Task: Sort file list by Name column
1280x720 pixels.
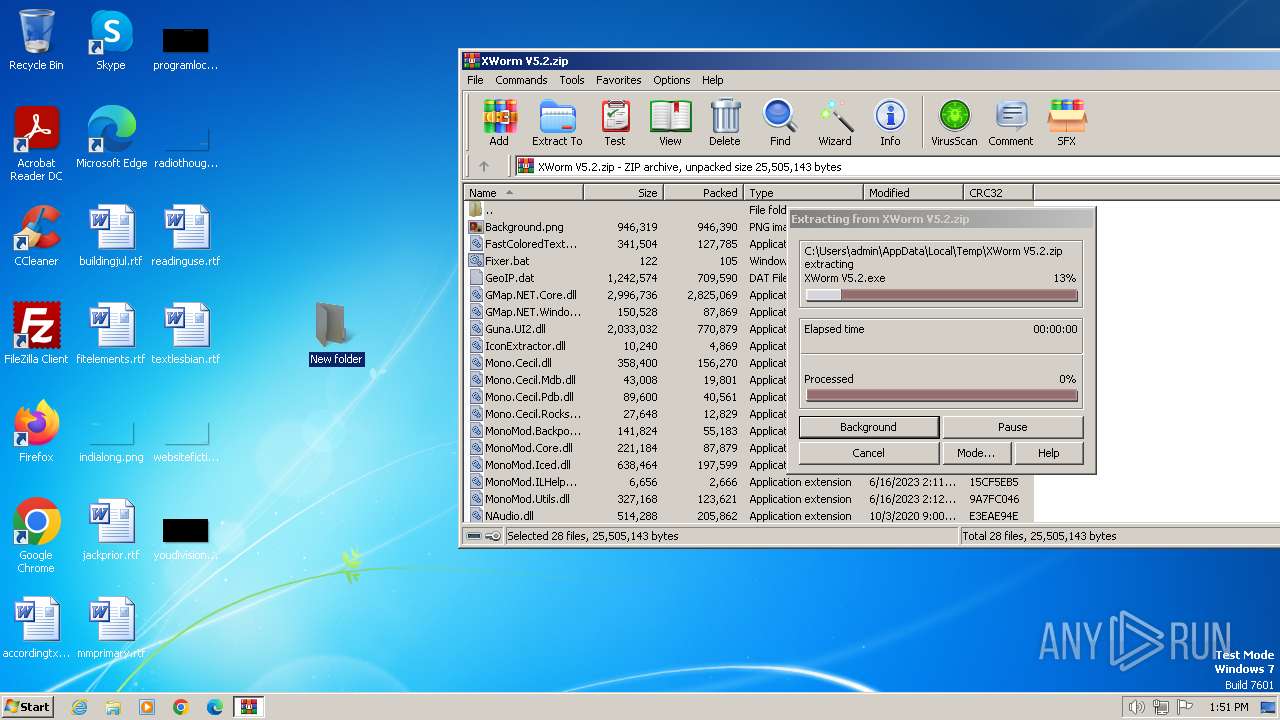Action: (523, 193)
